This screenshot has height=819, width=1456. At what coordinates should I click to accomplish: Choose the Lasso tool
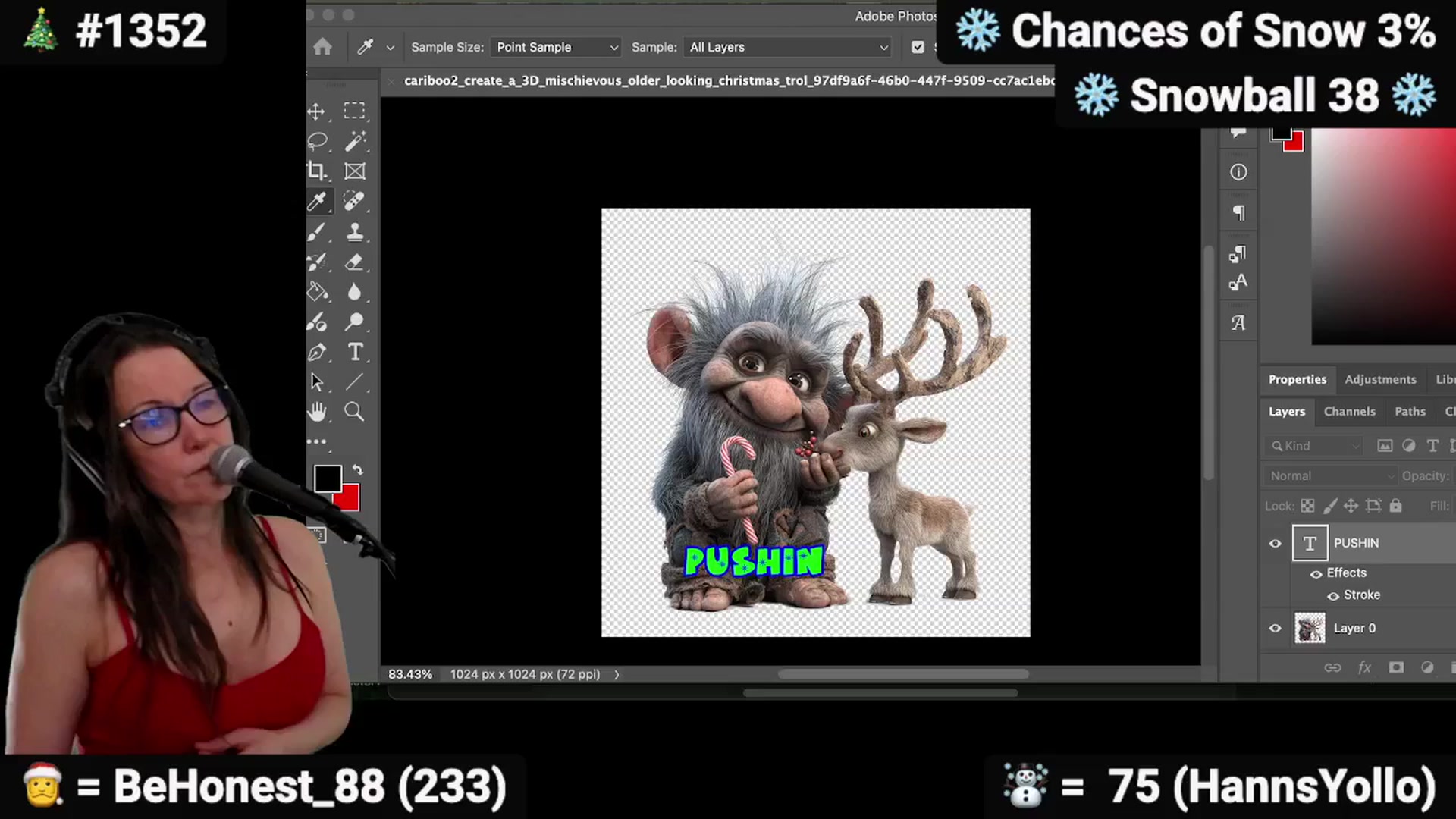(317, 141)
